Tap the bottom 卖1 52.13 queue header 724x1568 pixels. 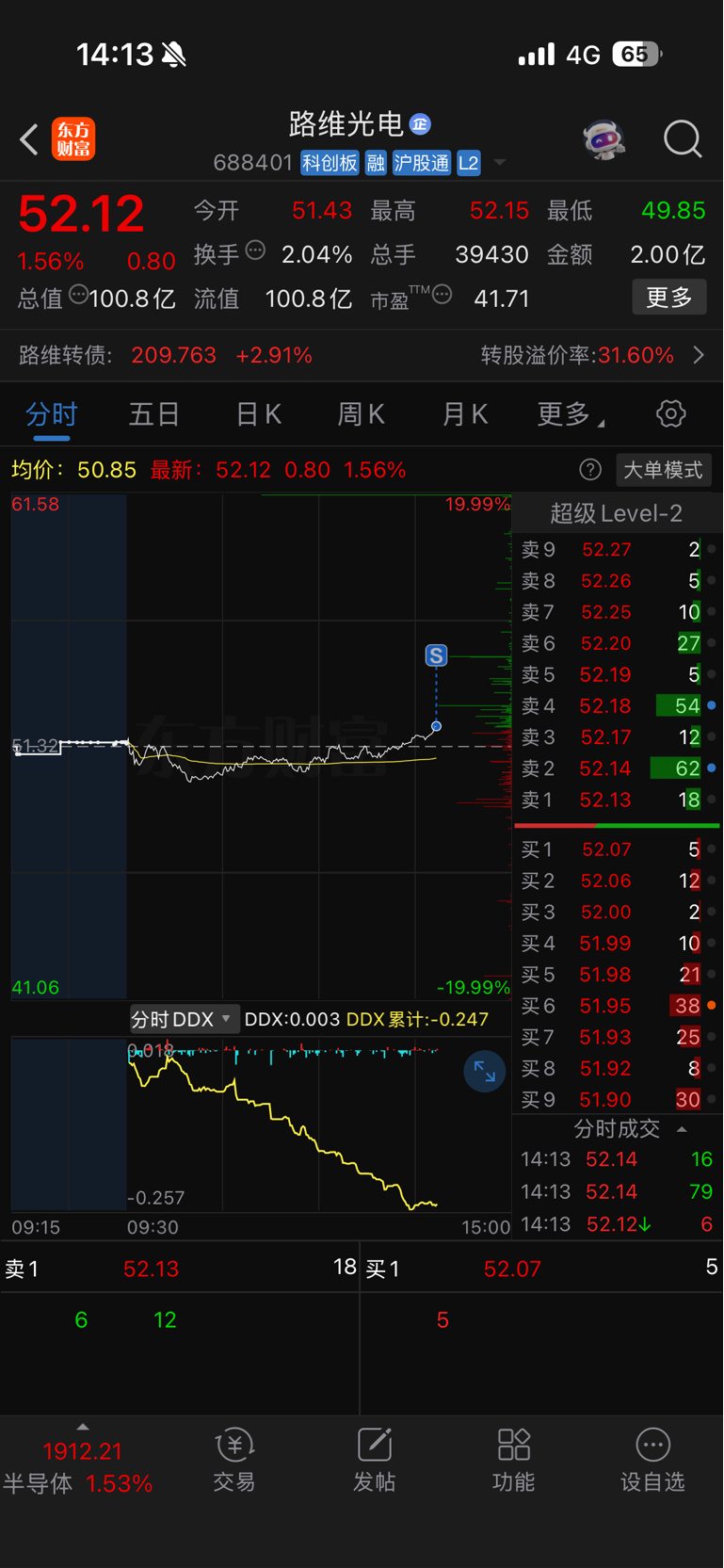click(180, 1269)
